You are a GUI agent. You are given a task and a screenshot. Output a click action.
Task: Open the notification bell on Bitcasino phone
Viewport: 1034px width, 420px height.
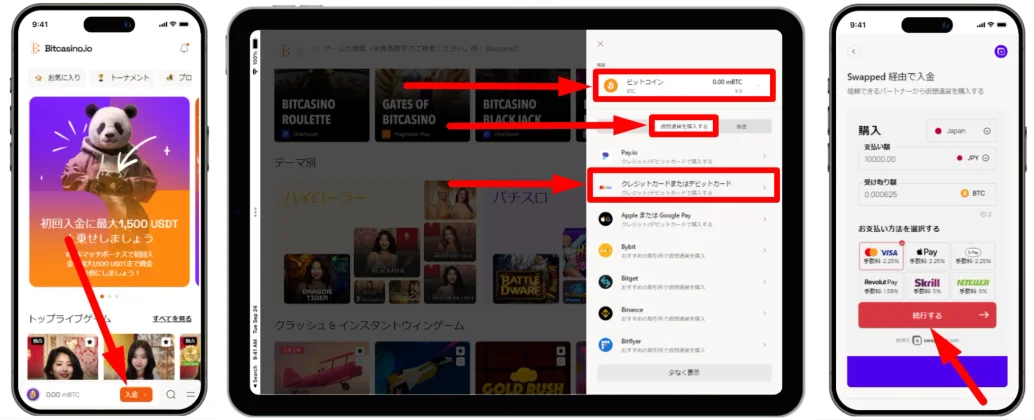click(184, 48)
